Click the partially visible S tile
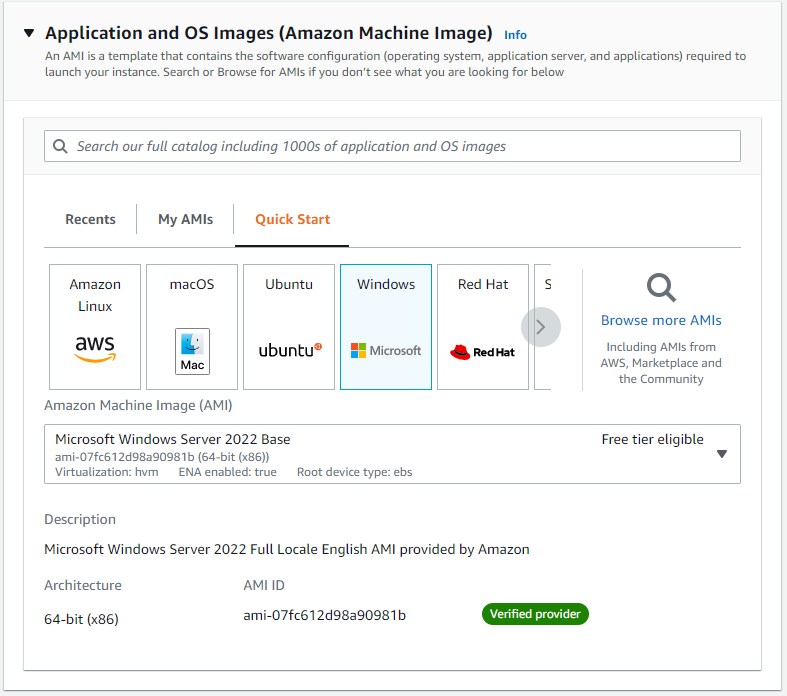The width and height of the screenshot is (787, 696). click(x=543, y=327)
